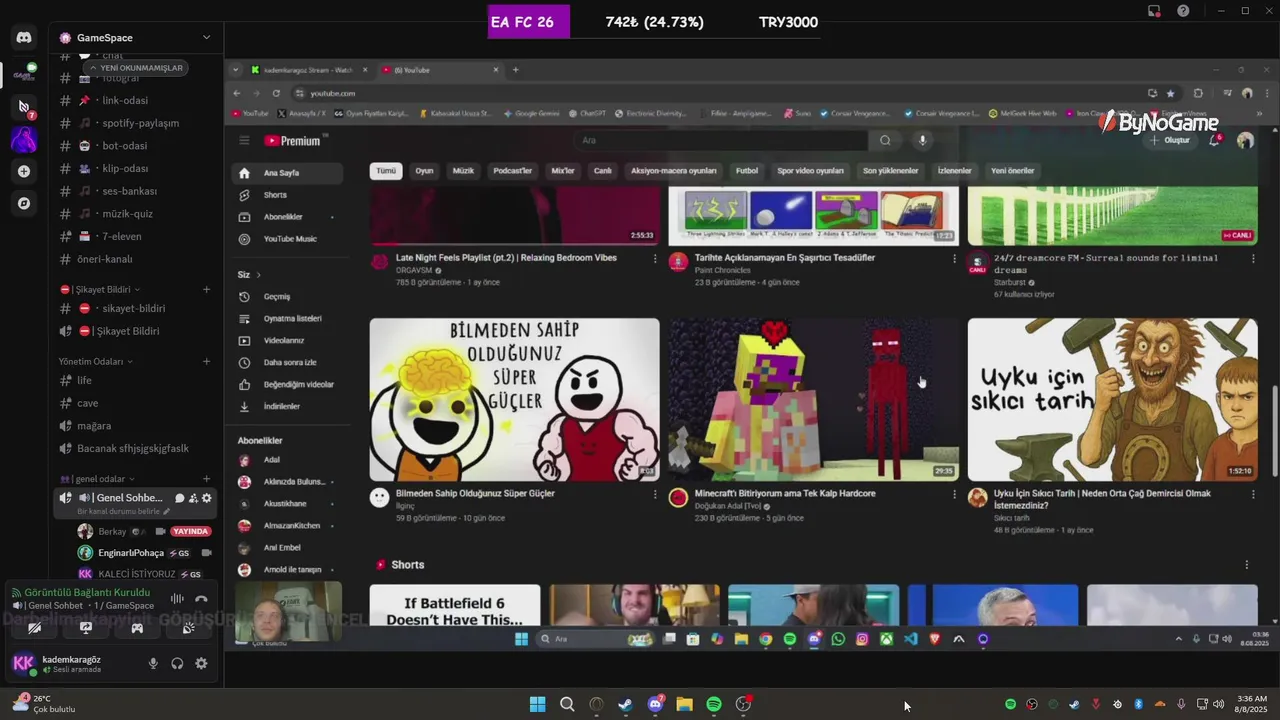Screen dimensions: 1280x720
Task: Select the server icon with 7 badge
Action: 24,106
